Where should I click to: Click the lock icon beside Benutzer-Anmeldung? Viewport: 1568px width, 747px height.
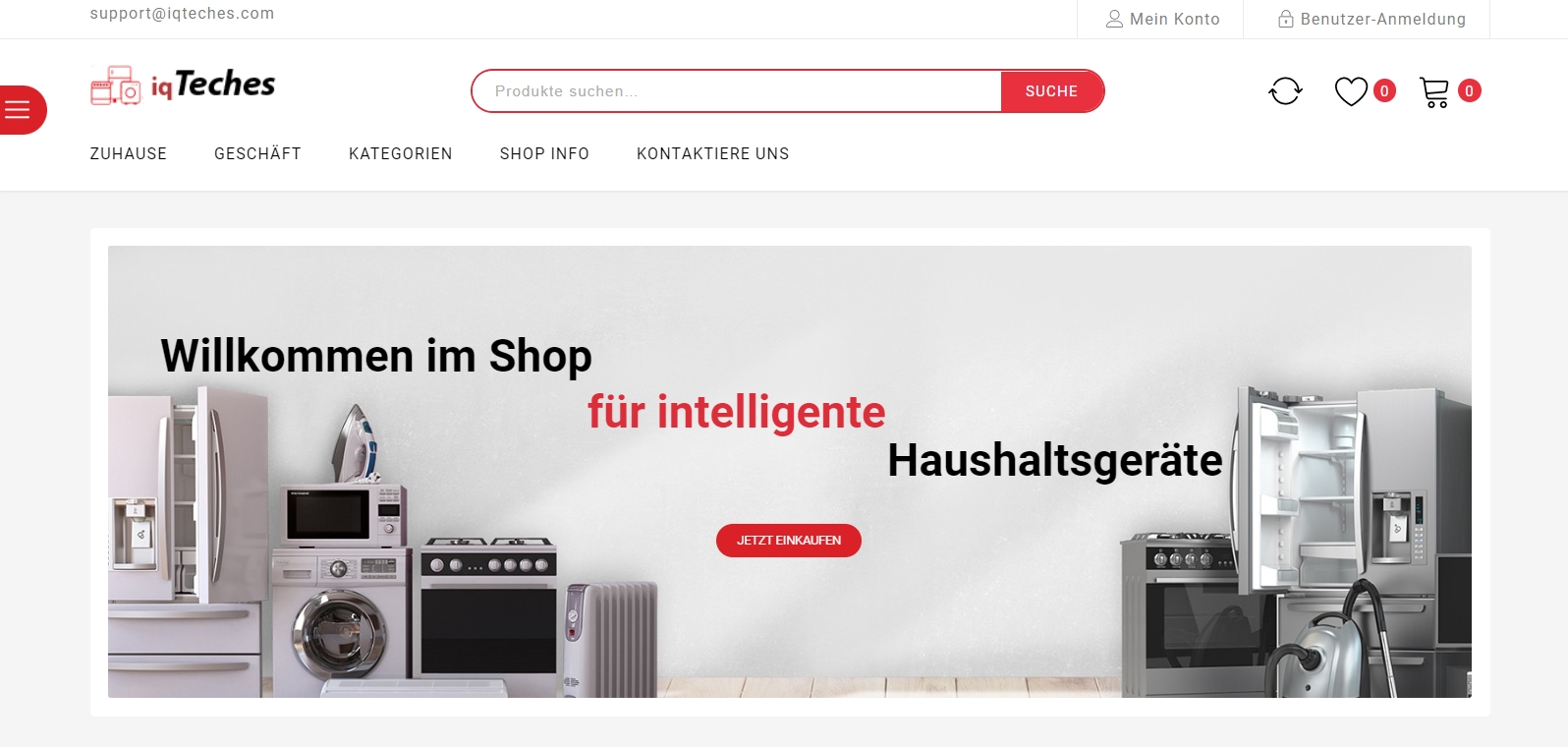[x=1285, y=19]
